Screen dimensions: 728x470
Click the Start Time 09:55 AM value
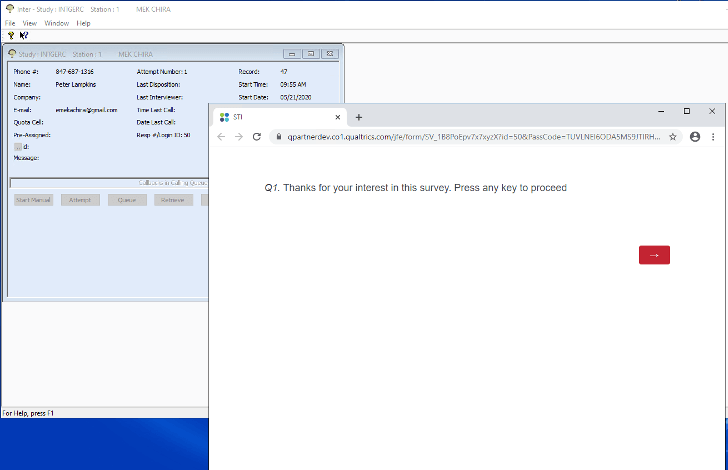pyautogui.click(x=293, y=85)
